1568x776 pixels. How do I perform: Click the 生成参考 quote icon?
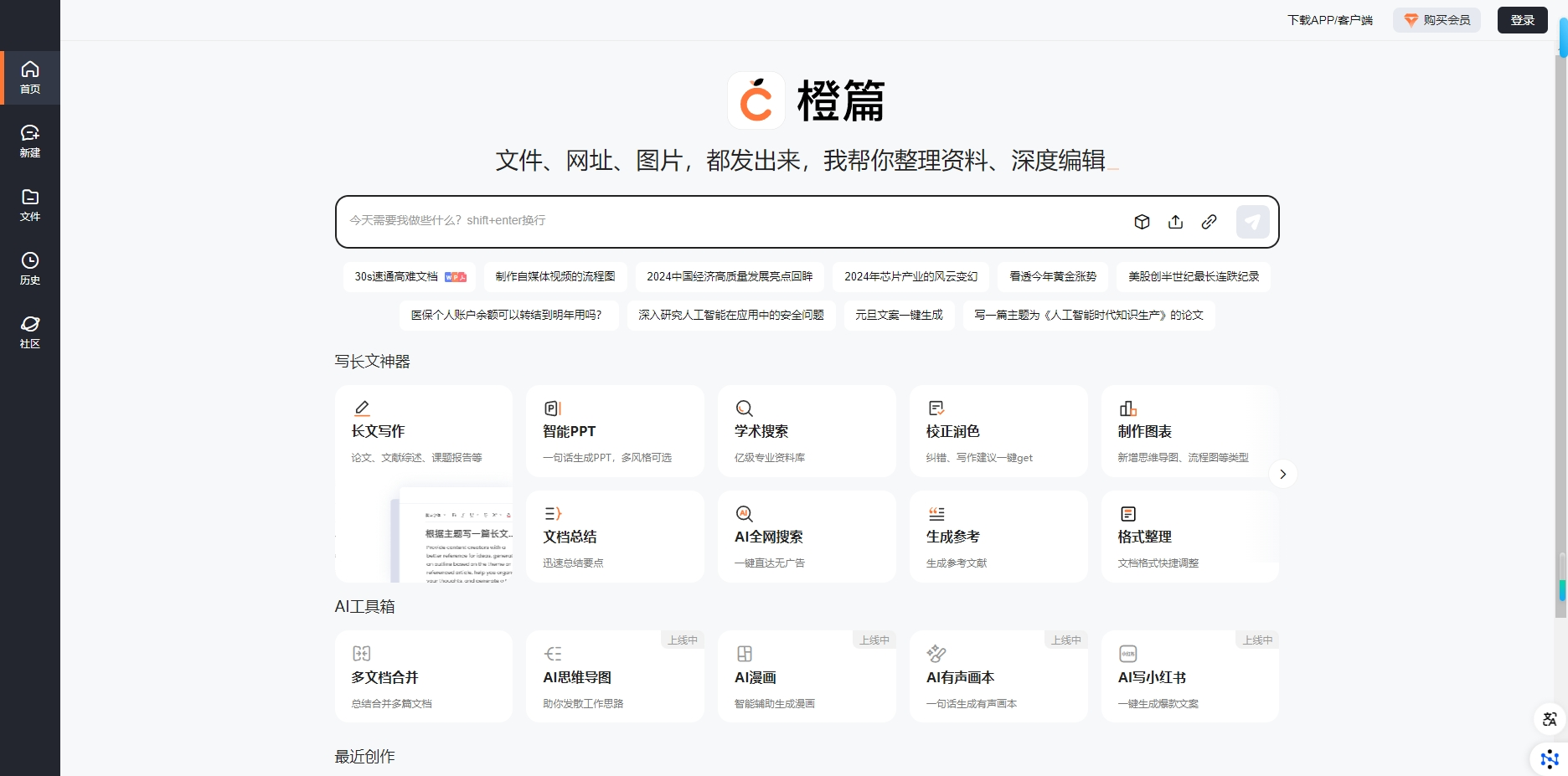click(936, 513)
